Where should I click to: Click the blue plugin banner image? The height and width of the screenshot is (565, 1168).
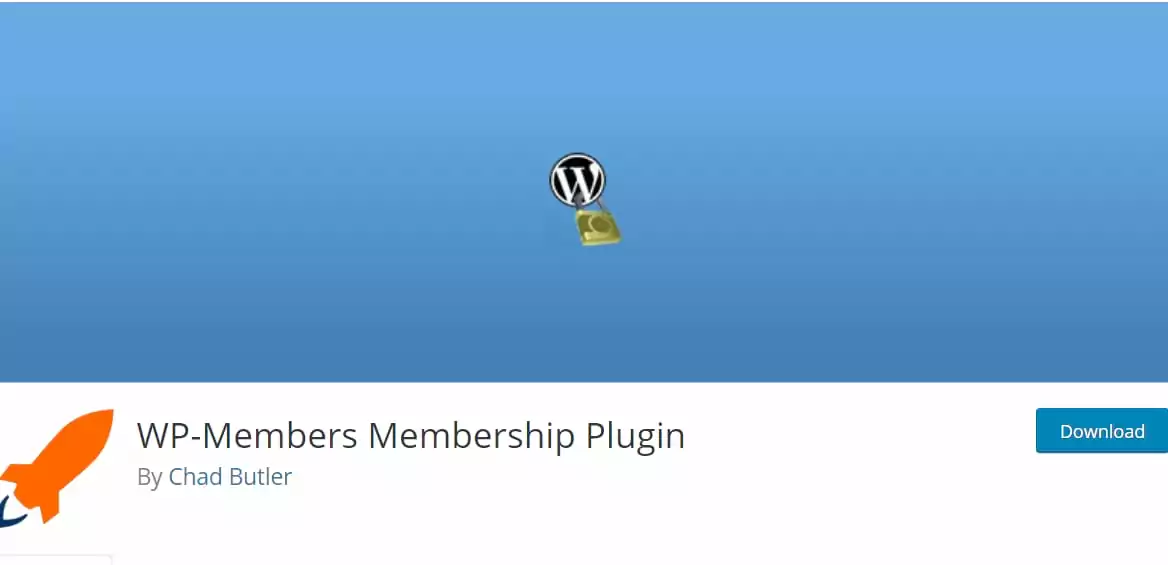[584, 192]
